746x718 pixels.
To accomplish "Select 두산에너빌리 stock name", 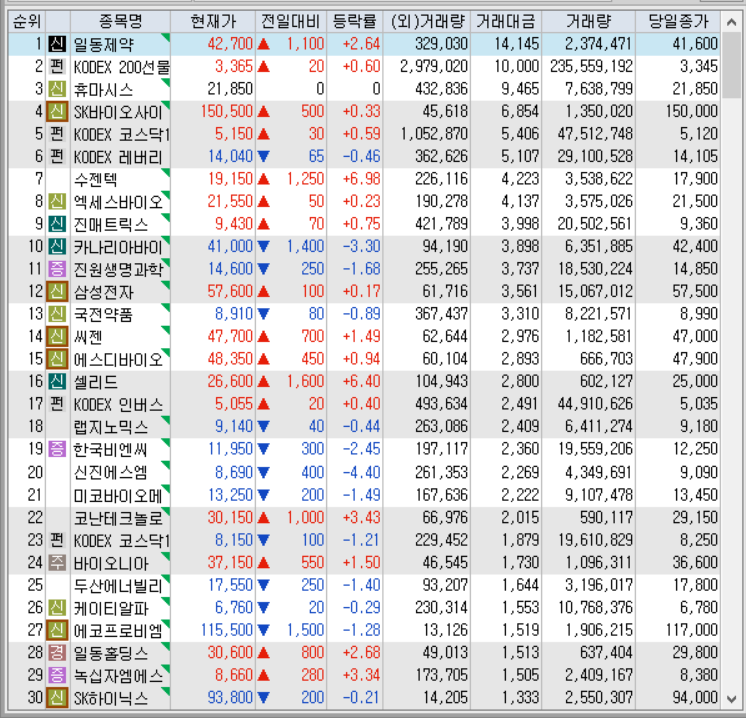I will [x=118, y=586].
